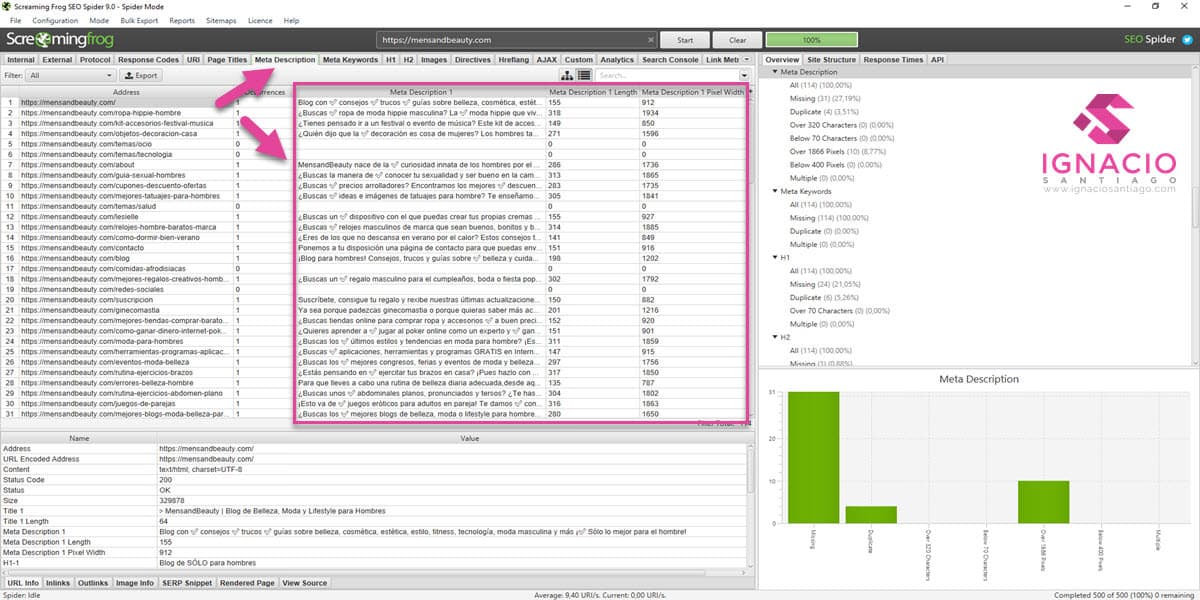Screen dimensions: 1200x600
Task: Open the Overview tab in right panel
Action: pyautogui.click(x=782, y=60)
